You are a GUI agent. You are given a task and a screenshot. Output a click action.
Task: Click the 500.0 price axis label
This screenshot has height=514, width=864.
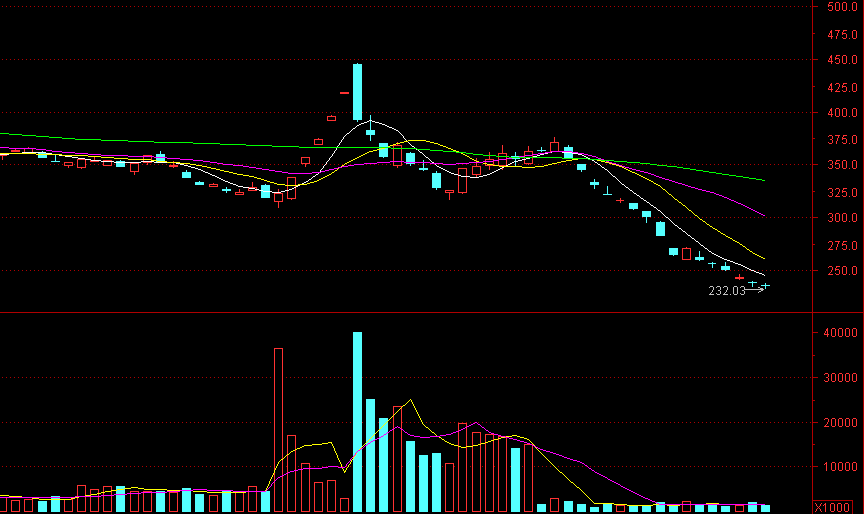(x=842, y=7)
